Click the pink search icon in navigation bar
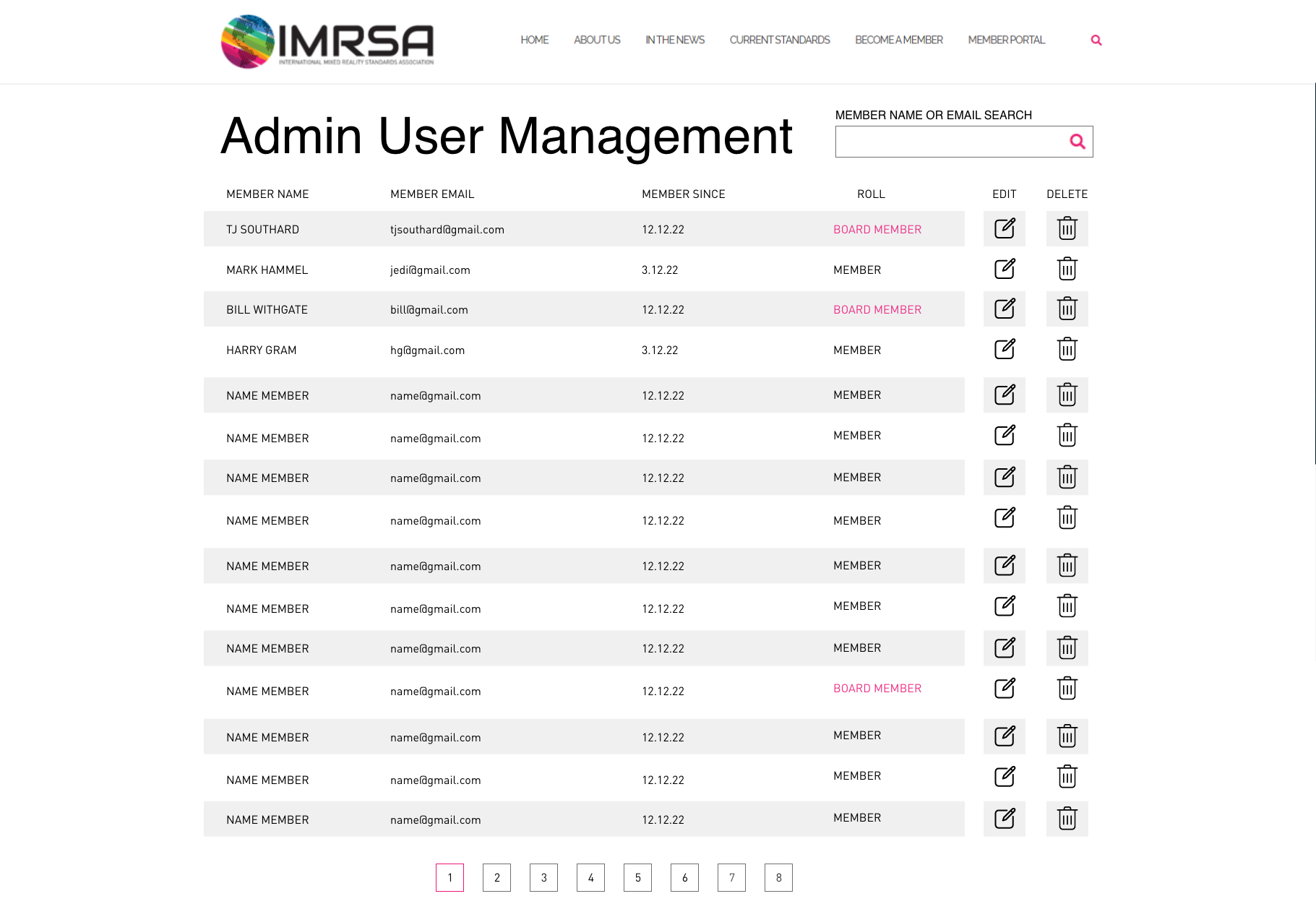This screenshot has height=917, width=1316. [x=1096, y=40]
